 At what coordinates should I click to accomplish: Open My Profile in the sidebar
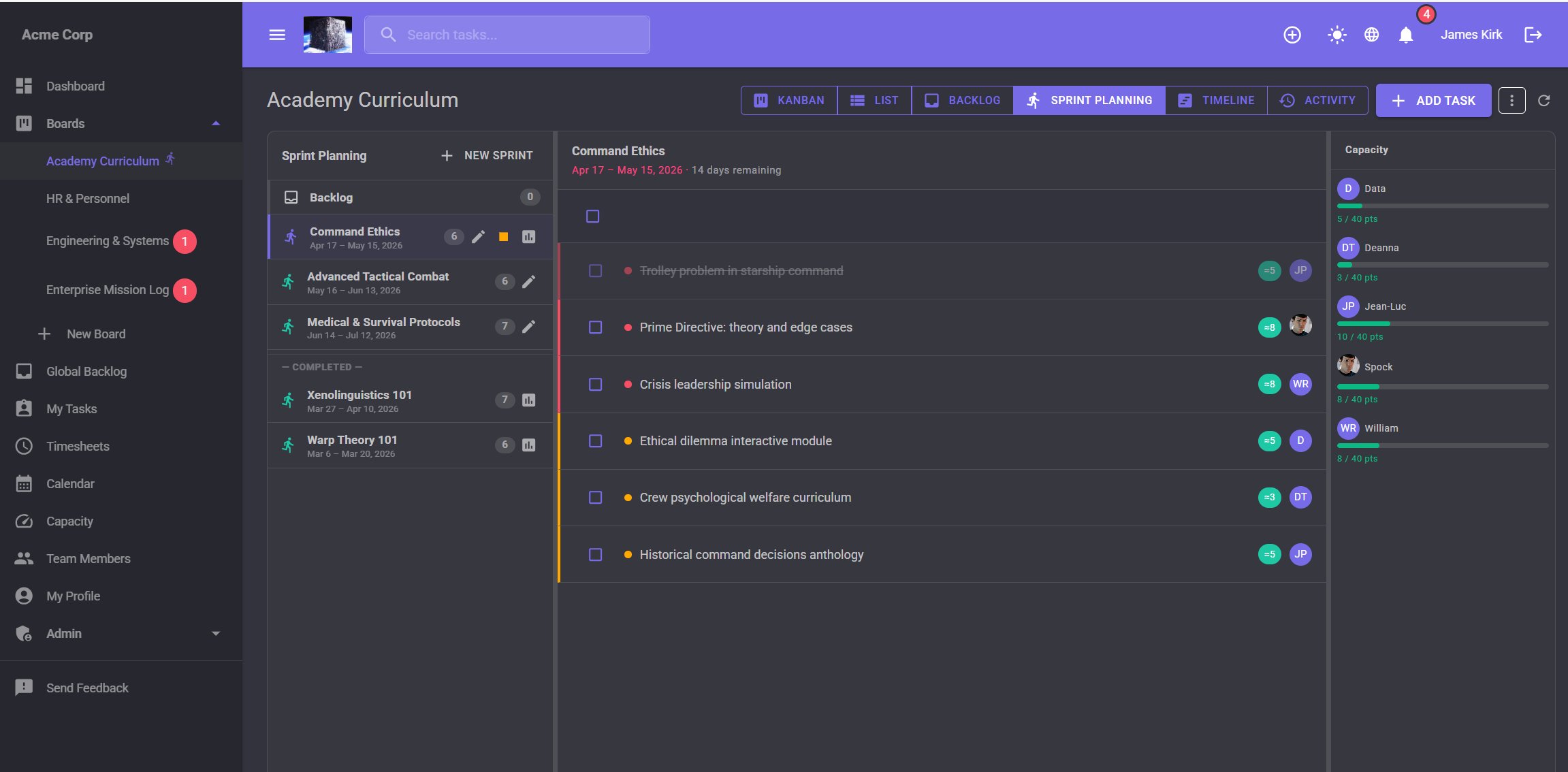point(121,596)
